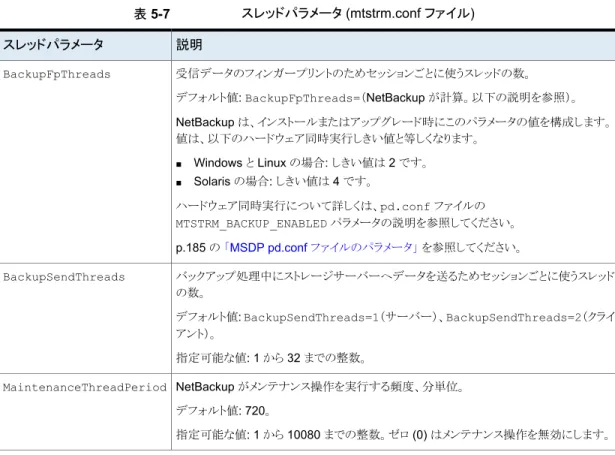
Task: Open the MSDP pd.conf ファイルのパラメータ link
Action: [x=322, y=248]
